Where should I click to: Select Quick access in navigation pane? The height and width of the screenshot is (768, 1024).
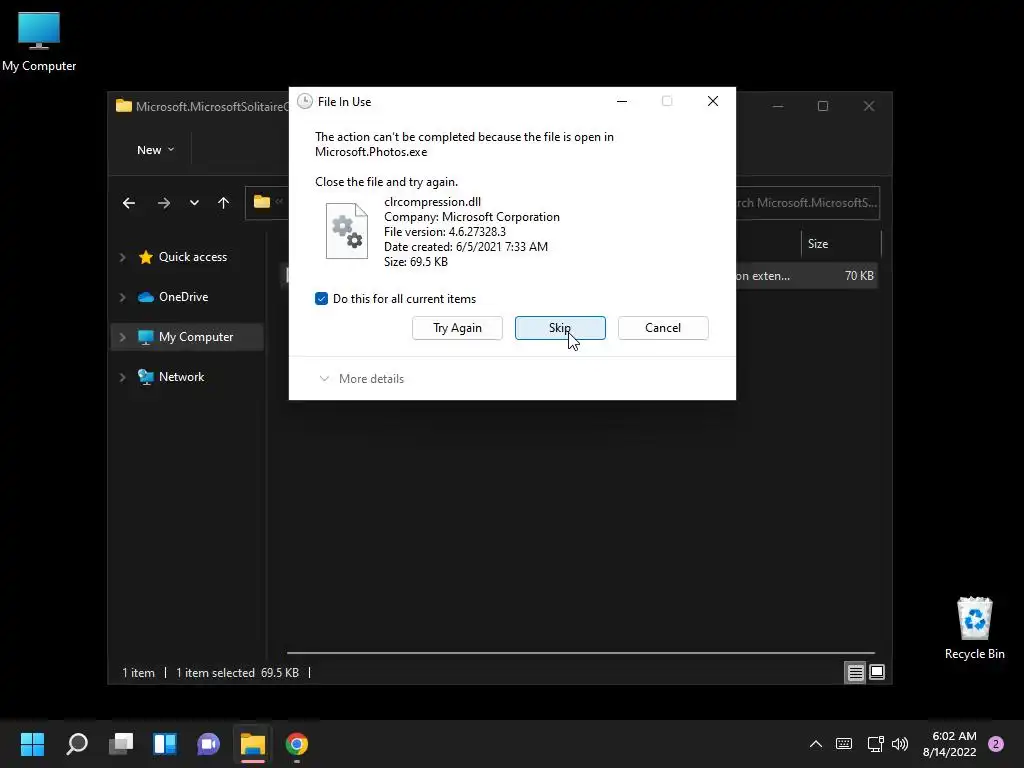pos(193,257)
